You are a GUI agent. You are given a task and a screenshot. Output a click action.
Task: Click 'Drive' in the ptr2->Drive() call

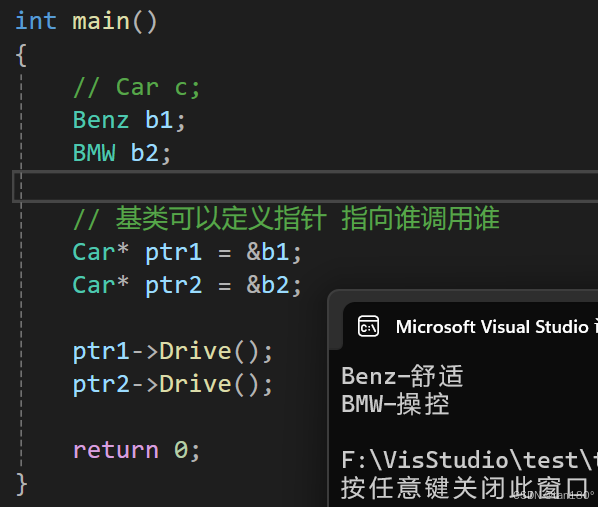(195, 384)
